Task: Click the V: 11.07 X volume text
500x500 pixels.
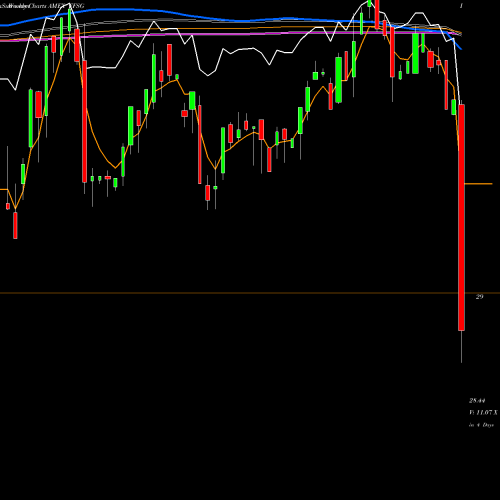Action: pyautogui.click(x=483, y=413)
